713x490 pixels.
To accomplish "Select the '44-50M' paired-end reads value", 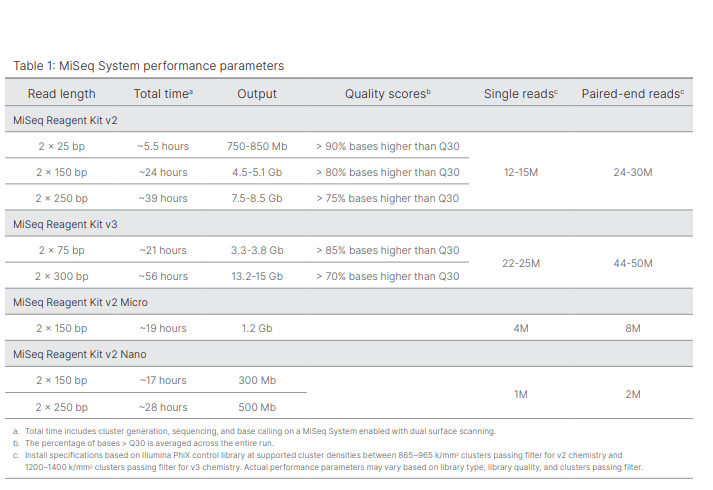I will [x=633, y=263].
